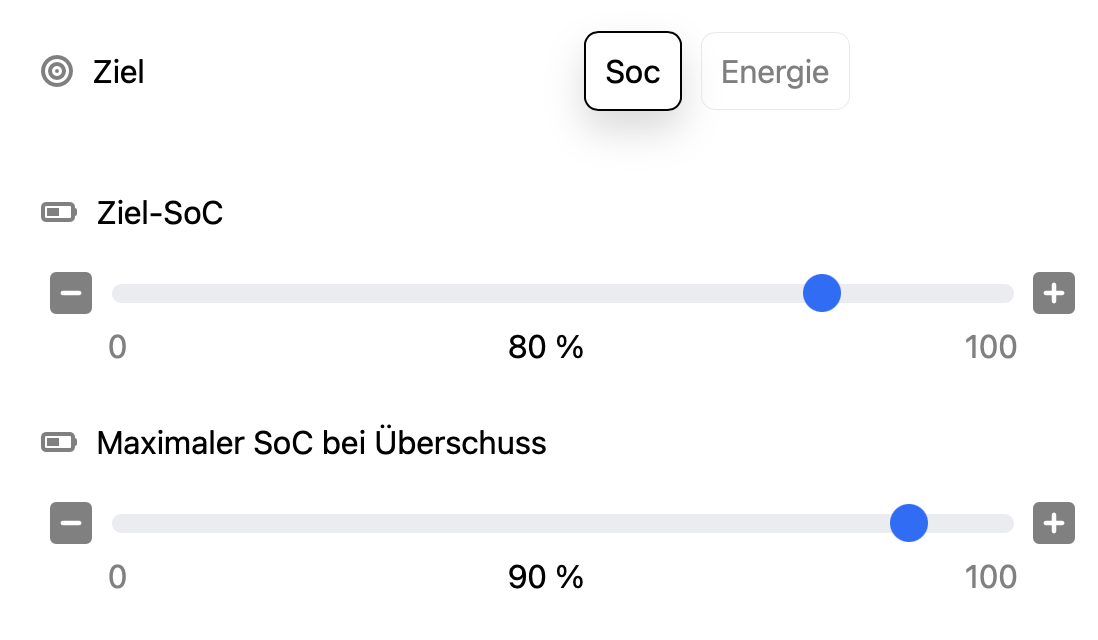
Task: Click the 0 minimum label under Maximaler SoC slider
Action: click(x=118, y=577)
